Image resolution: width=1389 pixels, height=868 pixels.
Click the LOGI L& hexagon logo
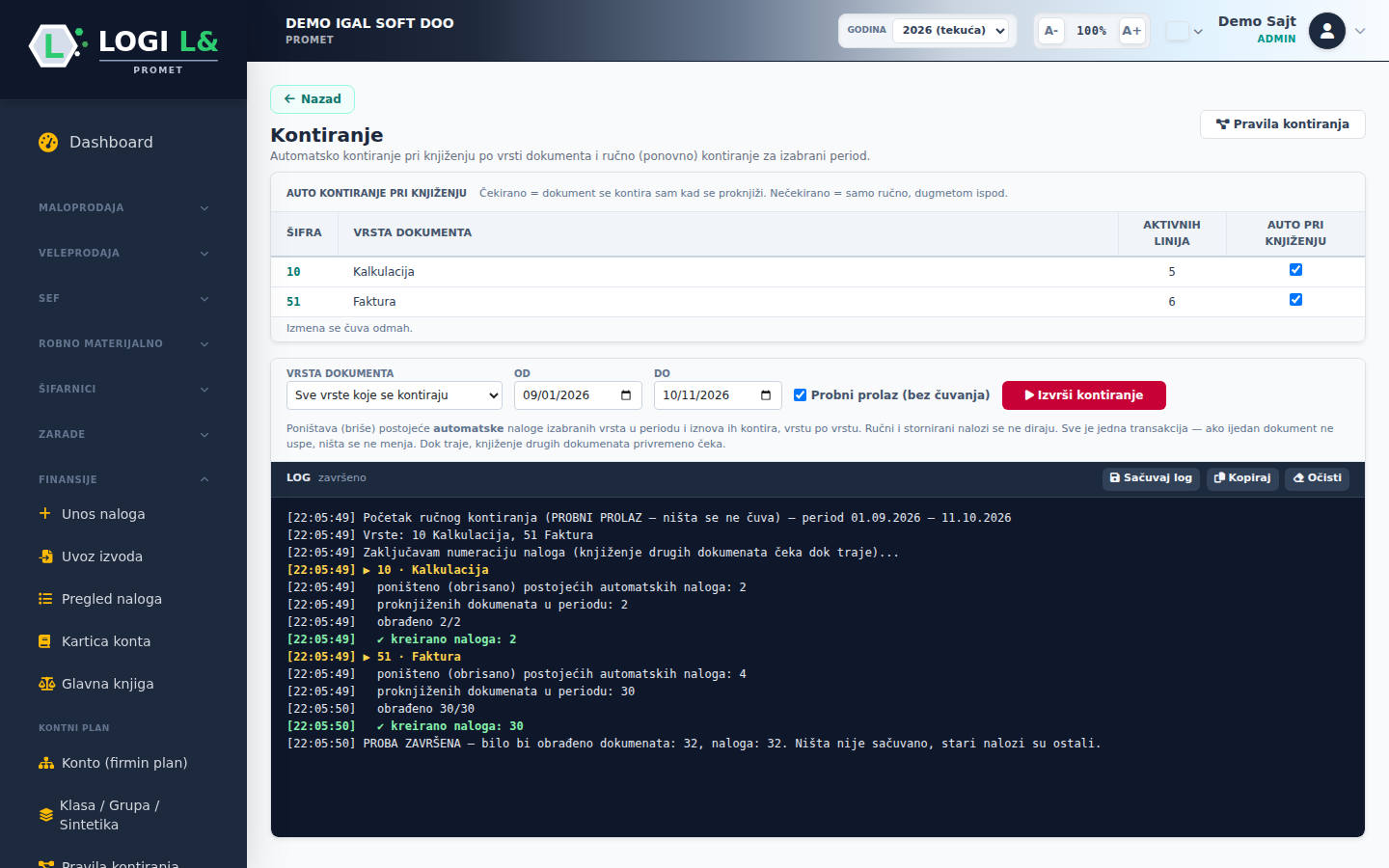point(54,45)
